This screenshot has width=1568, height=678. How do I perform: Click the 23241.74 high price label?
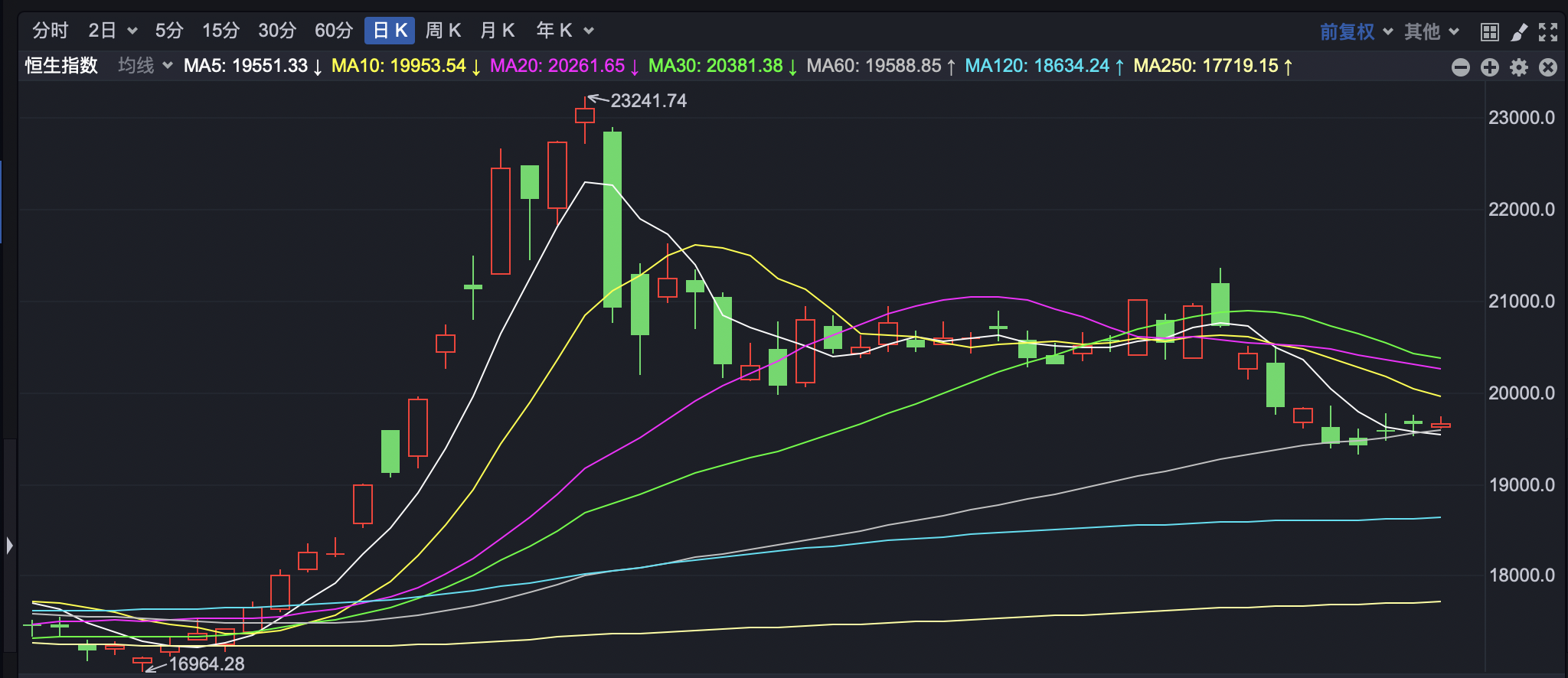tap(648, 101)
